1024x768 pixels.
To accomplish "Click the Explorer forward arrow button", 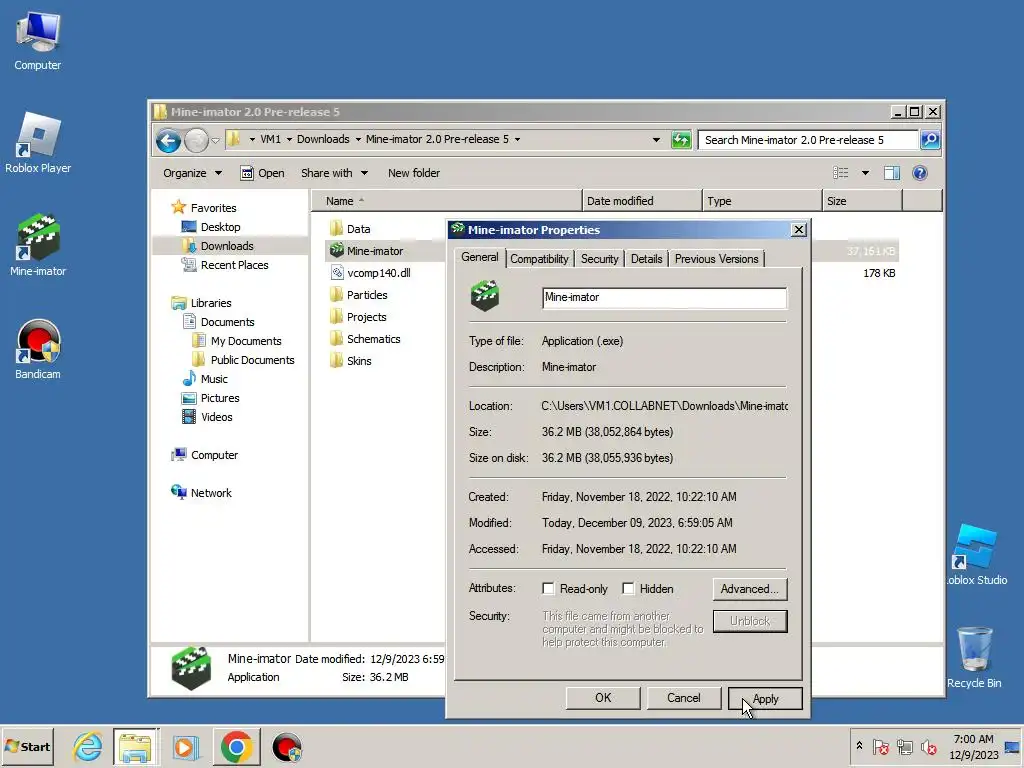I will coord(196,140).
